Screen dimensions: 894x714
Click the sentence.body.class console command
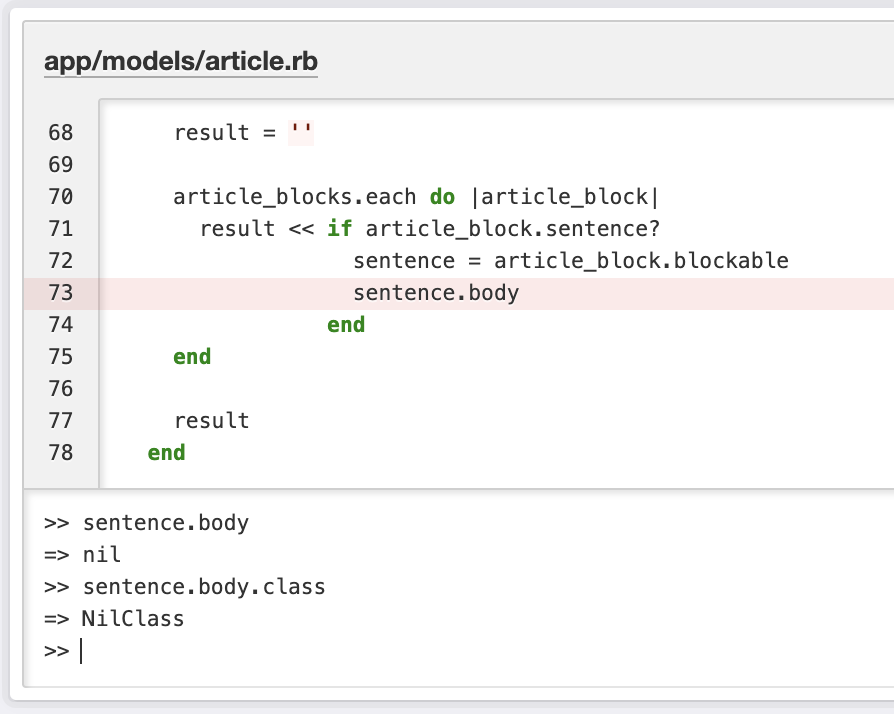pos(204,587)
